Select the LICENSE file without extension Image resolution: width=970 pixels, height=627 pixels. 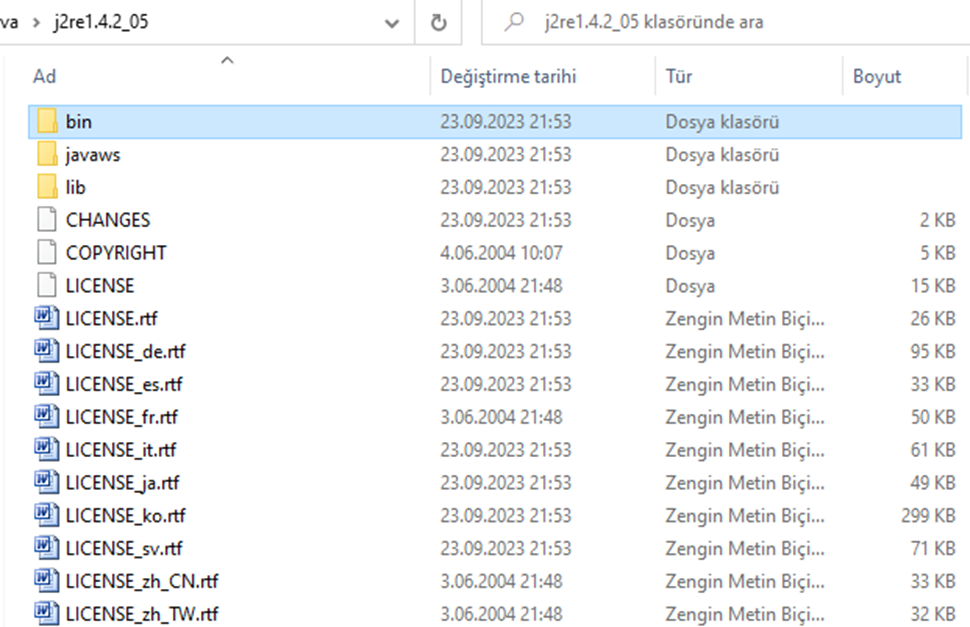click(x=100, y=285)
